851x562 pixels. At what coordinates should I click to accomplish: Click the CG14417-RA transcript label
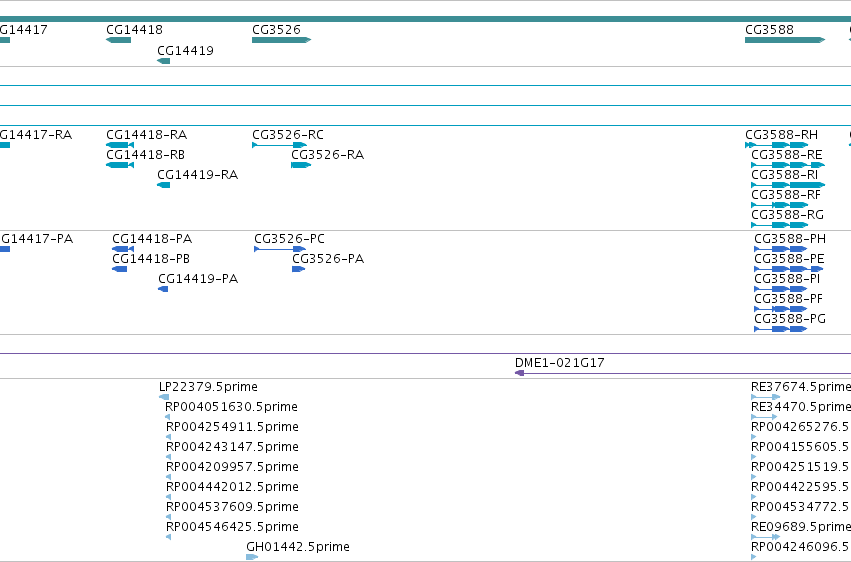[x=35, y=135]
